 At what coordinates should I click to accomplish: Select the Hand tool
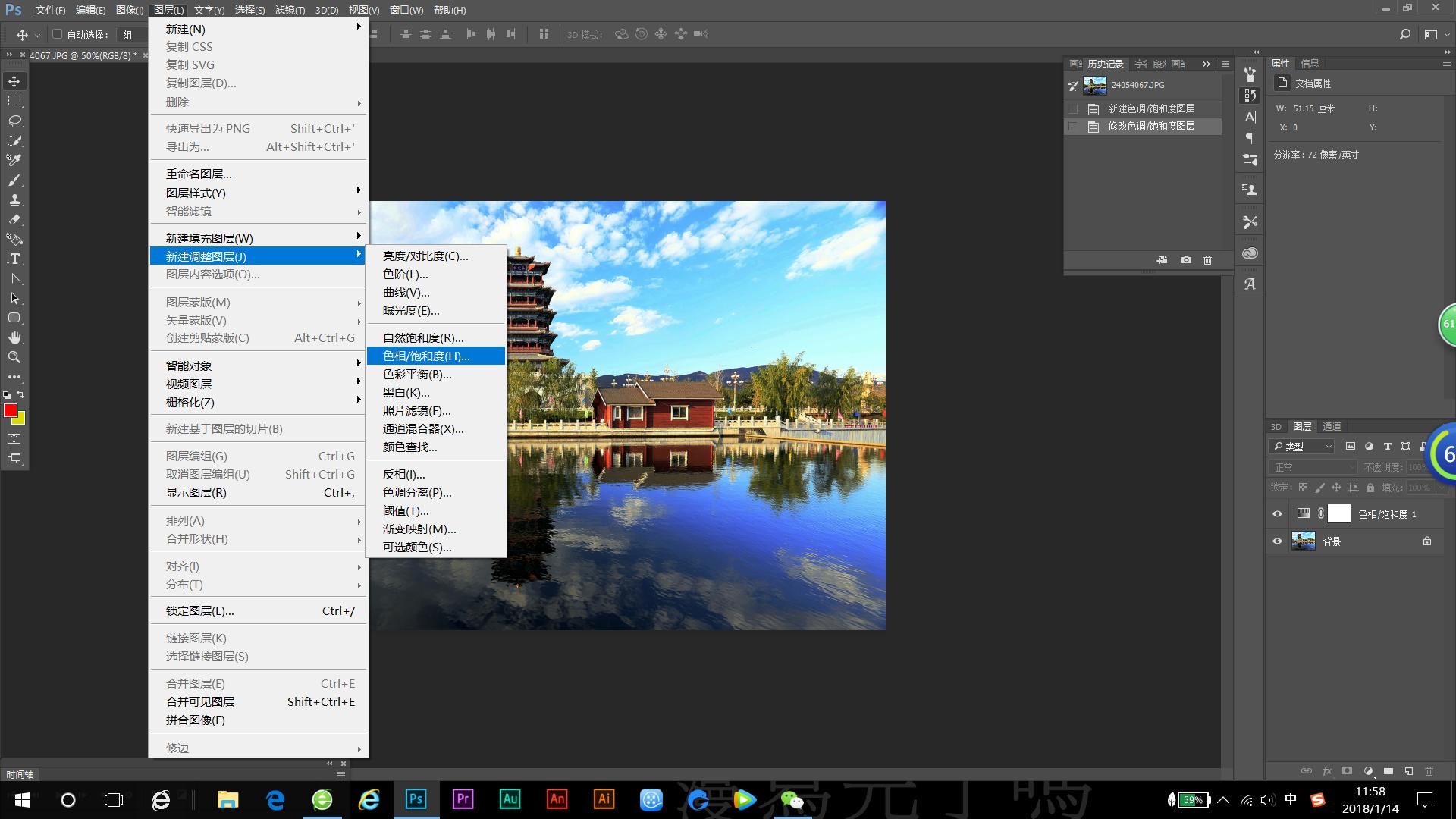[14, 337]
